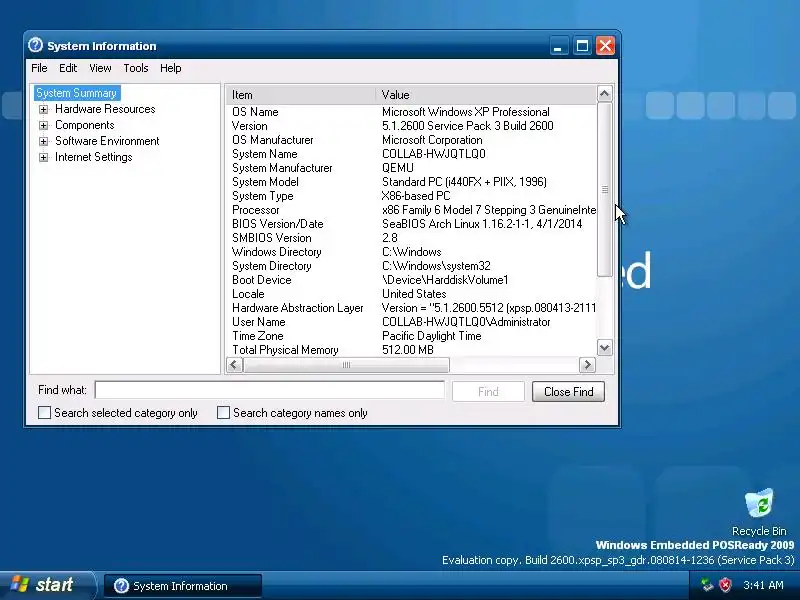Click the SMBIOS Version item
The height and width of the screenshot is (600, 800).
(x=271, y=238)
